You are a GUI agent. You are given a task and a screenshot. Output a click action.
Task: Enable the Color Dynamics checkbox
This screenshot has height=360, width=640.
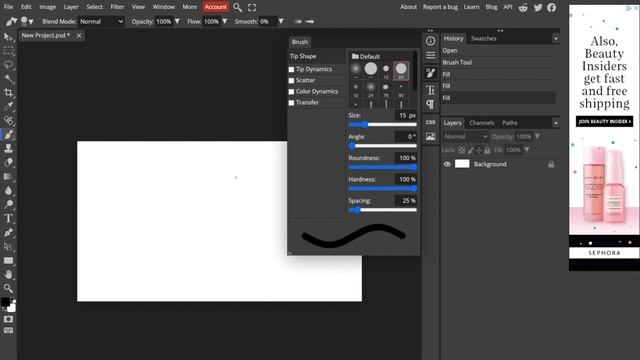tap(291, 91)
